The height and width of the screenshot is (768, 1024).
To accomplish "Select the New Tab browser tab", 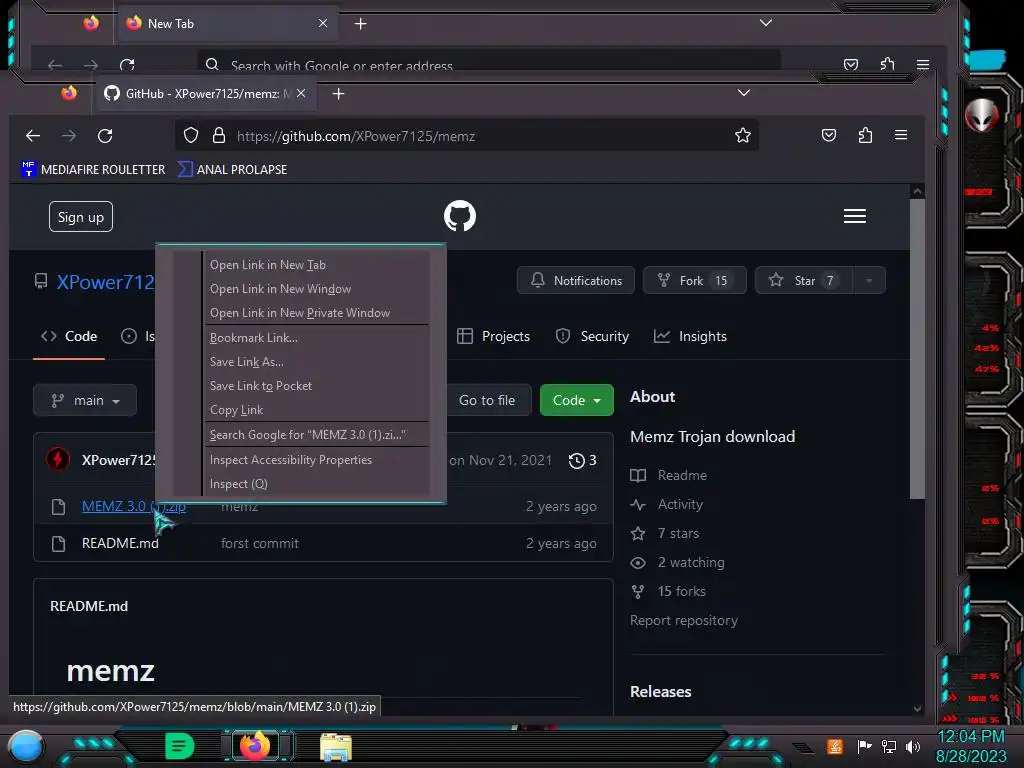I will 228,24.
